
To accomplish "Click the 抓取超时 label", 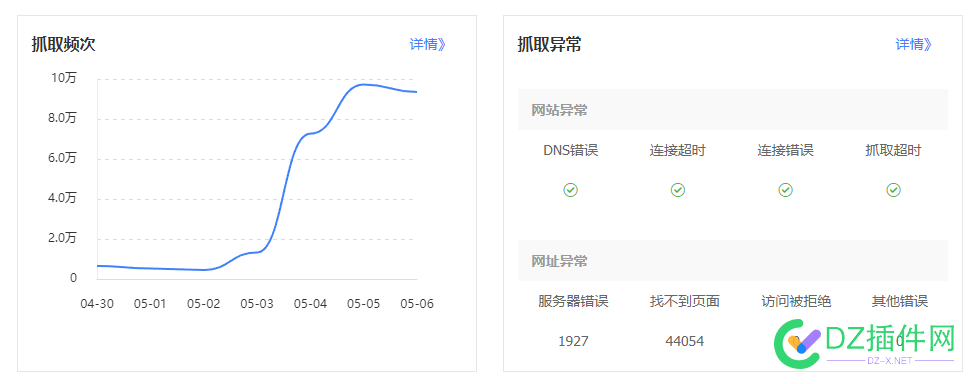I will click(x=893, y=151).
